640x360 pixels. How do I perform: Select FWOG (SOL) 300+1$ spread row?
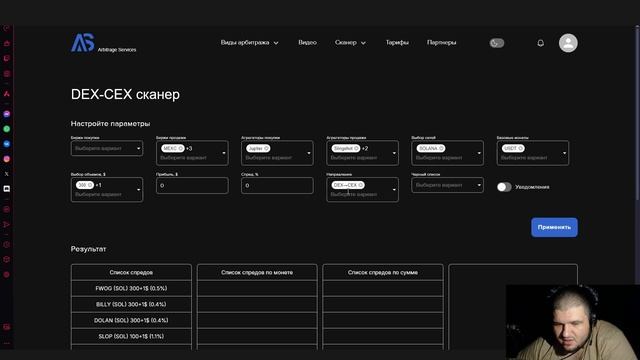(131, 288)
